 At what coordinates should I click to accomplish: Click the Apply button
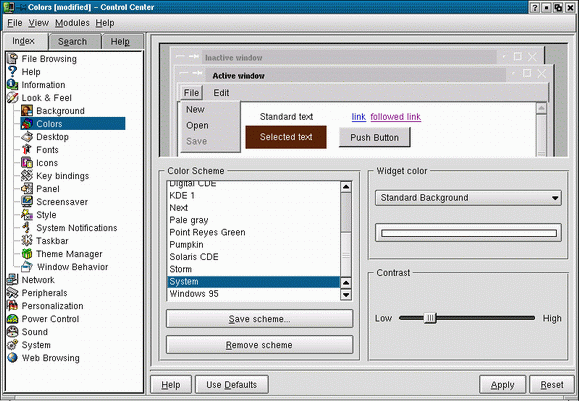coord(503,385)
